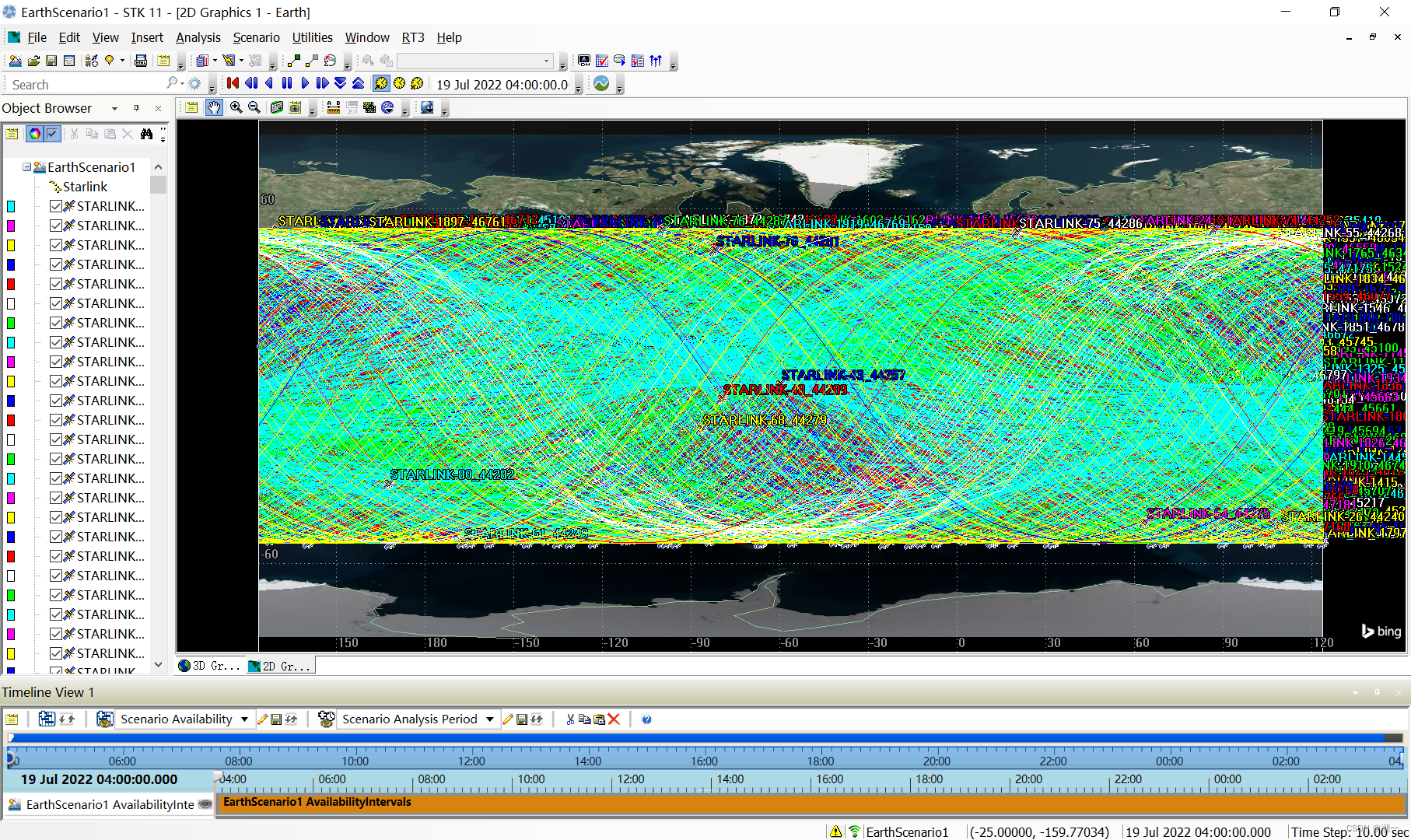The height and width of the screenshot is (840, 1411).
Task: Uncheck the first STARLINK satellite checkbox
Action: tap(56, 206)
